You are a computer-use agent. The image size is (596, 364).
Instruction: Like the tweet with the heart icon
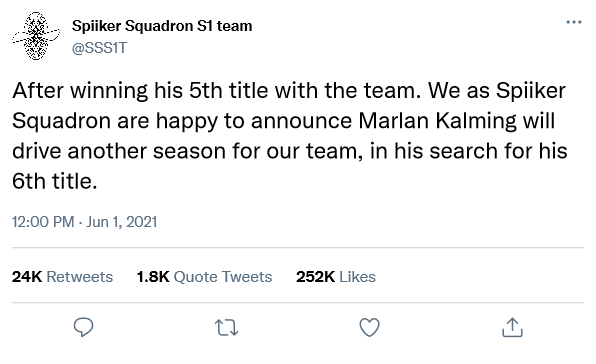369,327
